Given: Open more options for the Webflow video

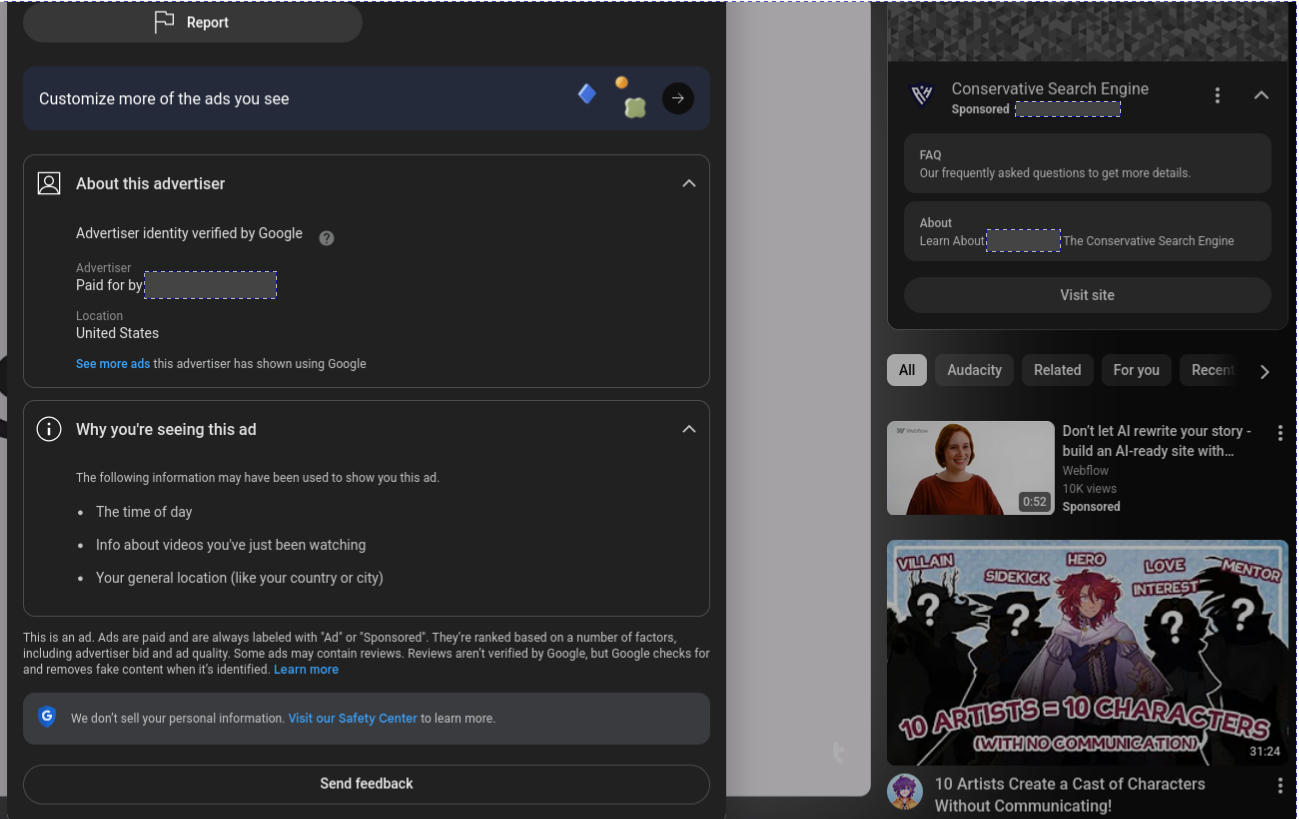Looking at the screenshot, I should (1279, 433).
